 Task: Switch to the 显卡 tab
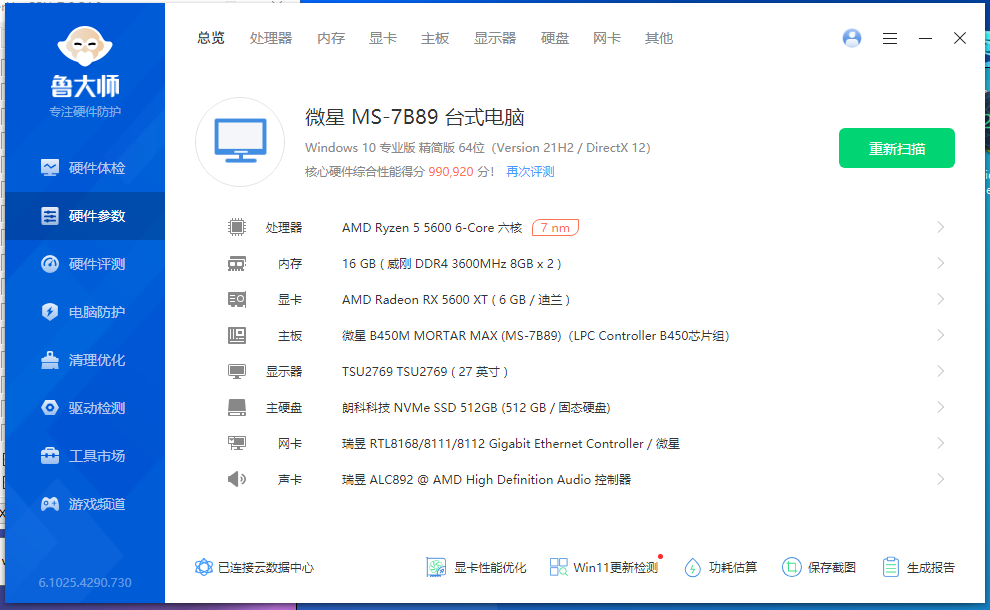tap(383, 38)
